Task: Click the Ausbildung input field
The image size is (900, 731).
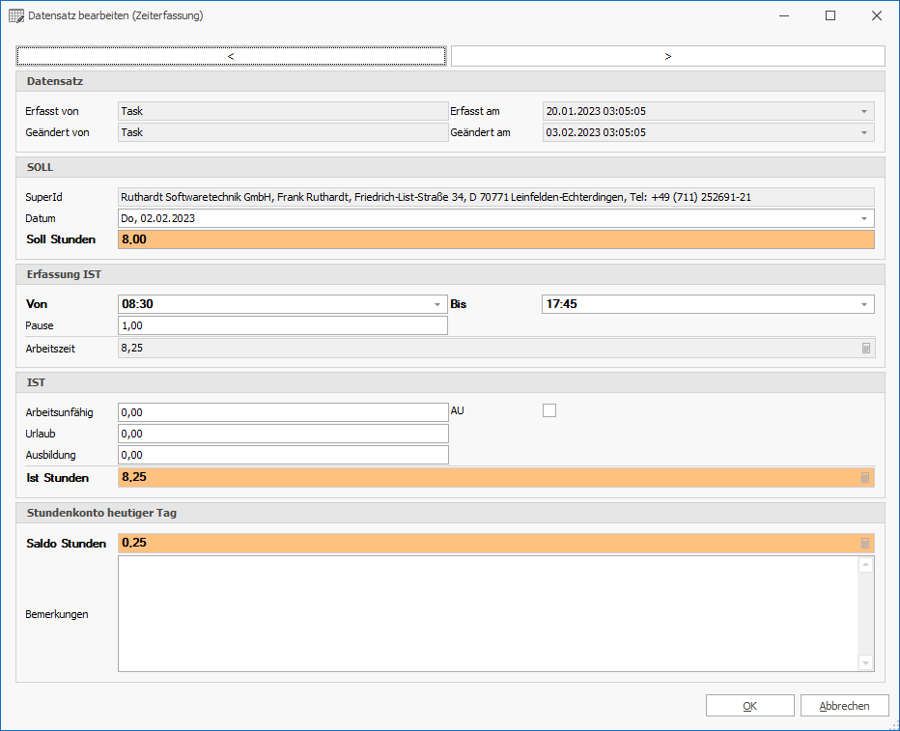Action: [283, 455]
